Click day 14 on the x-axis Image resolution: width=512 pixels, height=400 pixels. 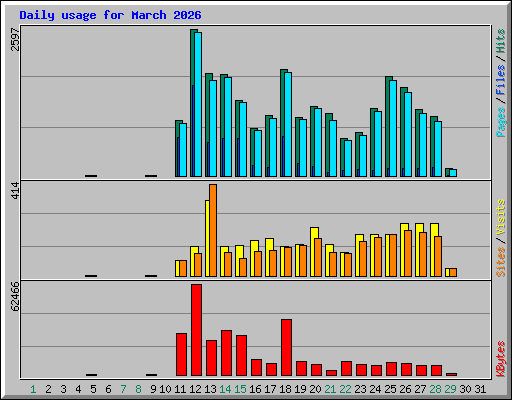[225, 389]
